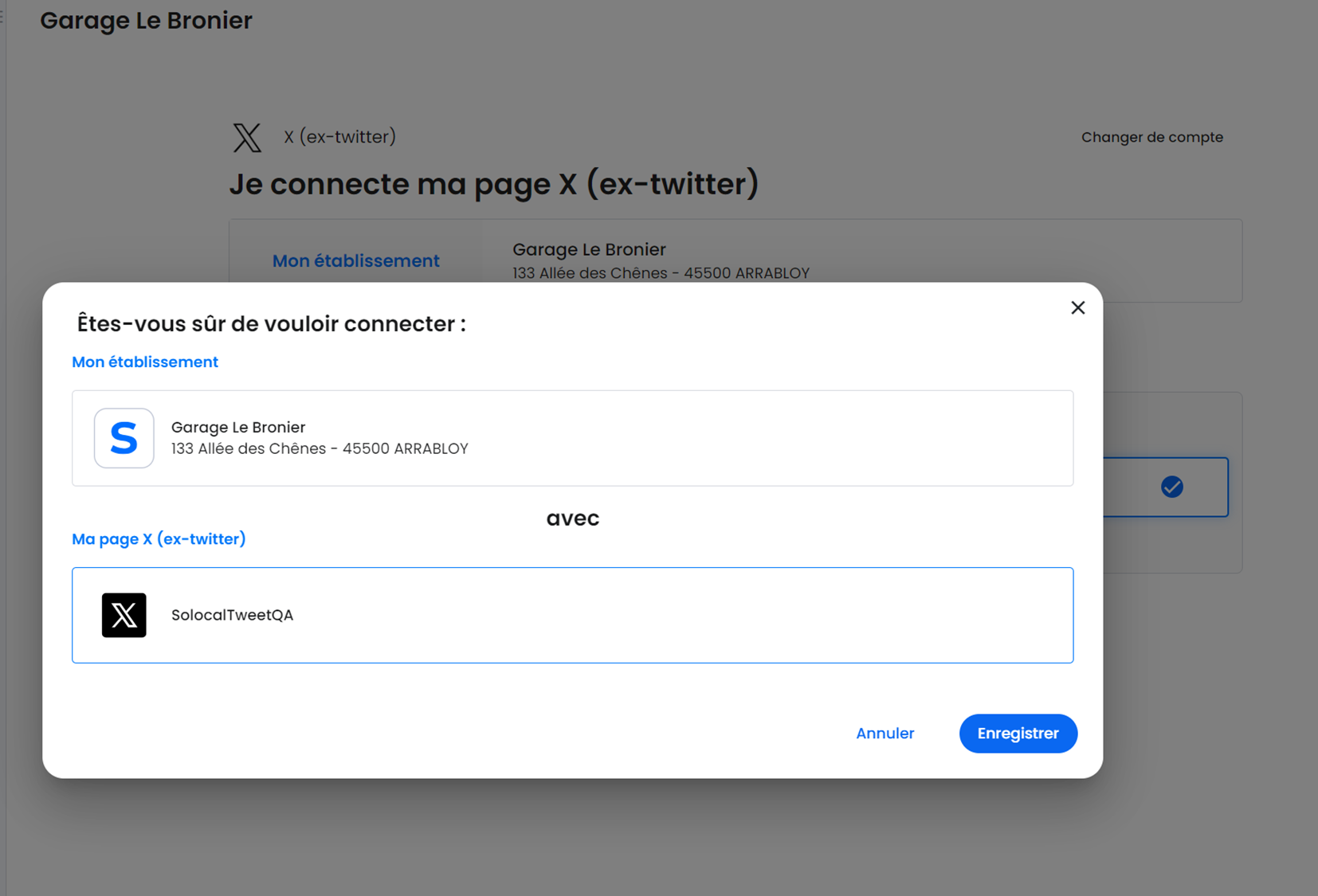Viewport: 1318px width, 896px height.
Task: Click the 'Garage Le Bronier' page title
Action: pyautogui.click(x=146, y=20)
